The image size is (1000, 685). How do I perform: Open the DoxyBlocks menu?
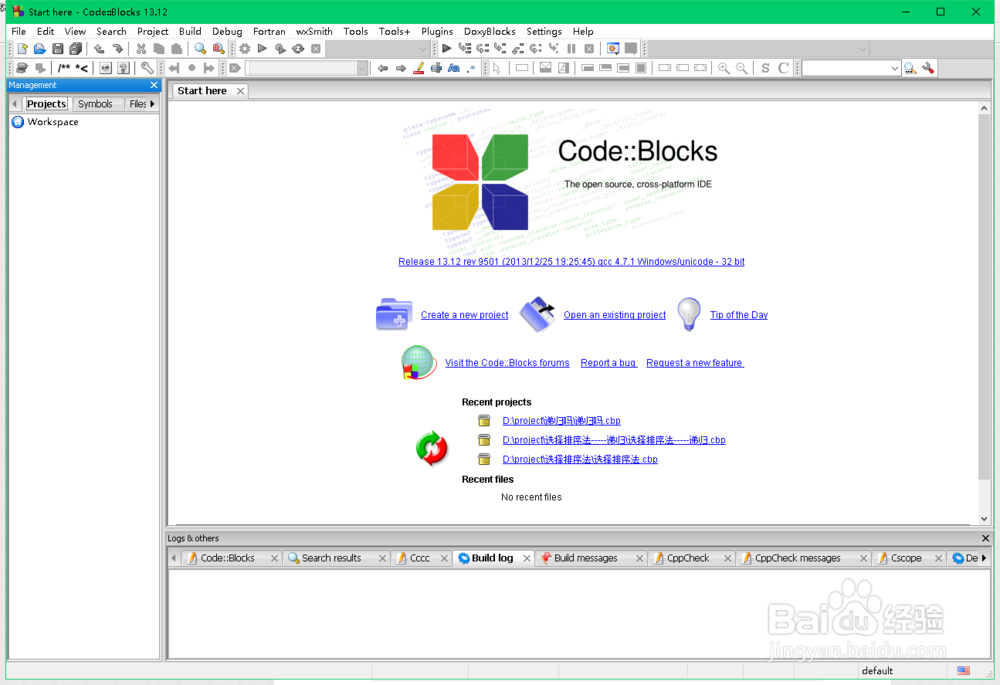[x=489, y=31]
